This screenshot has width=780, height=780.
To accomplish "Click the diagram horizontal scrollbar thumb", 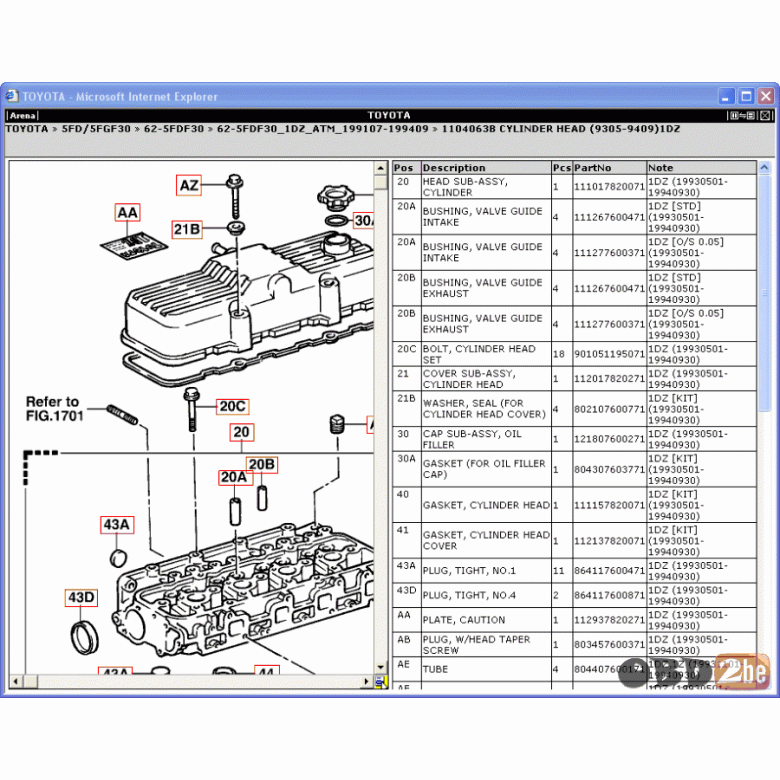I will [30, 682].
